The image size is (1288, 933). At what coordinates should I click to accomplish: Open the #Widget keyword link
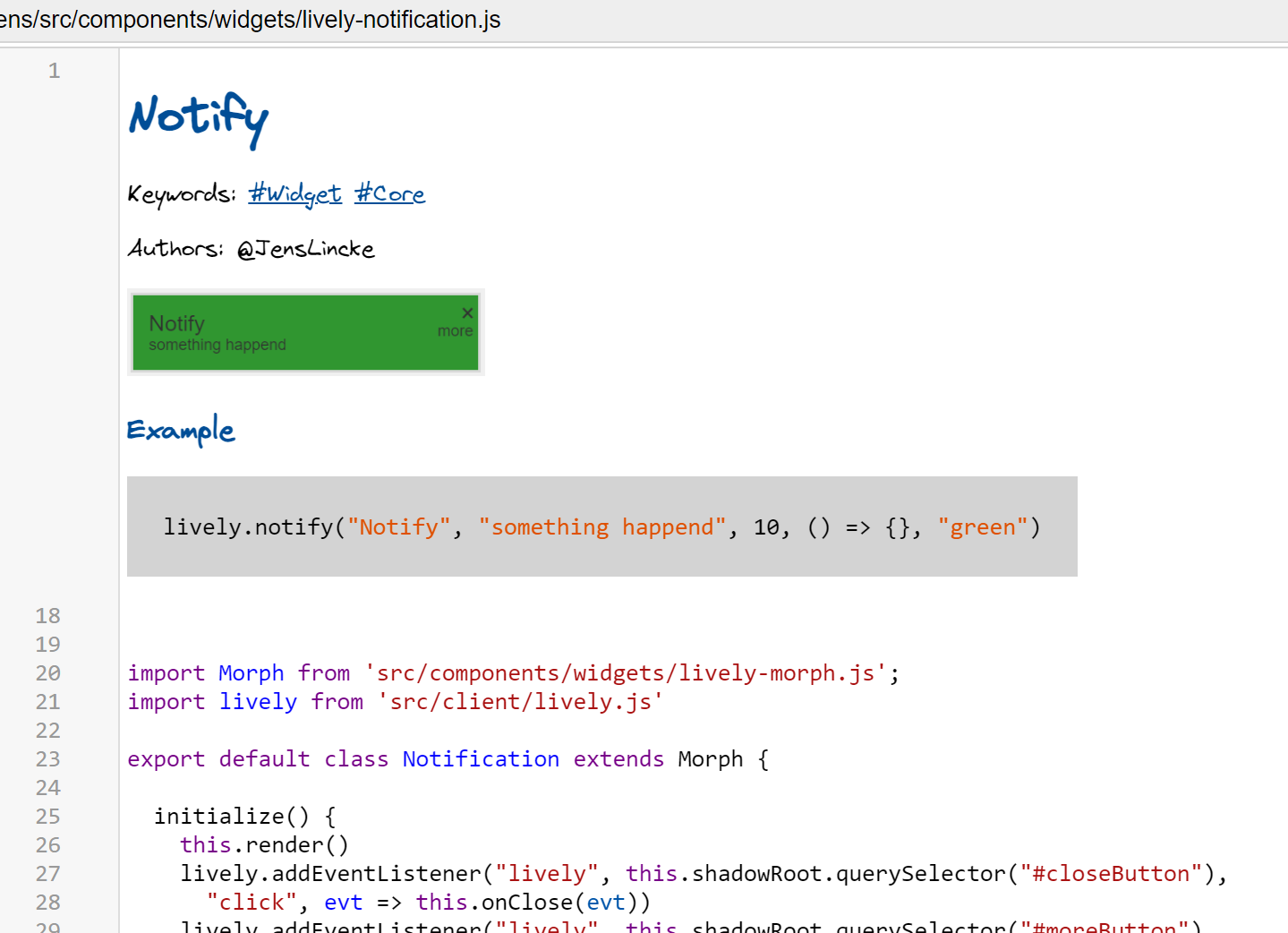[x=294, y=193]
